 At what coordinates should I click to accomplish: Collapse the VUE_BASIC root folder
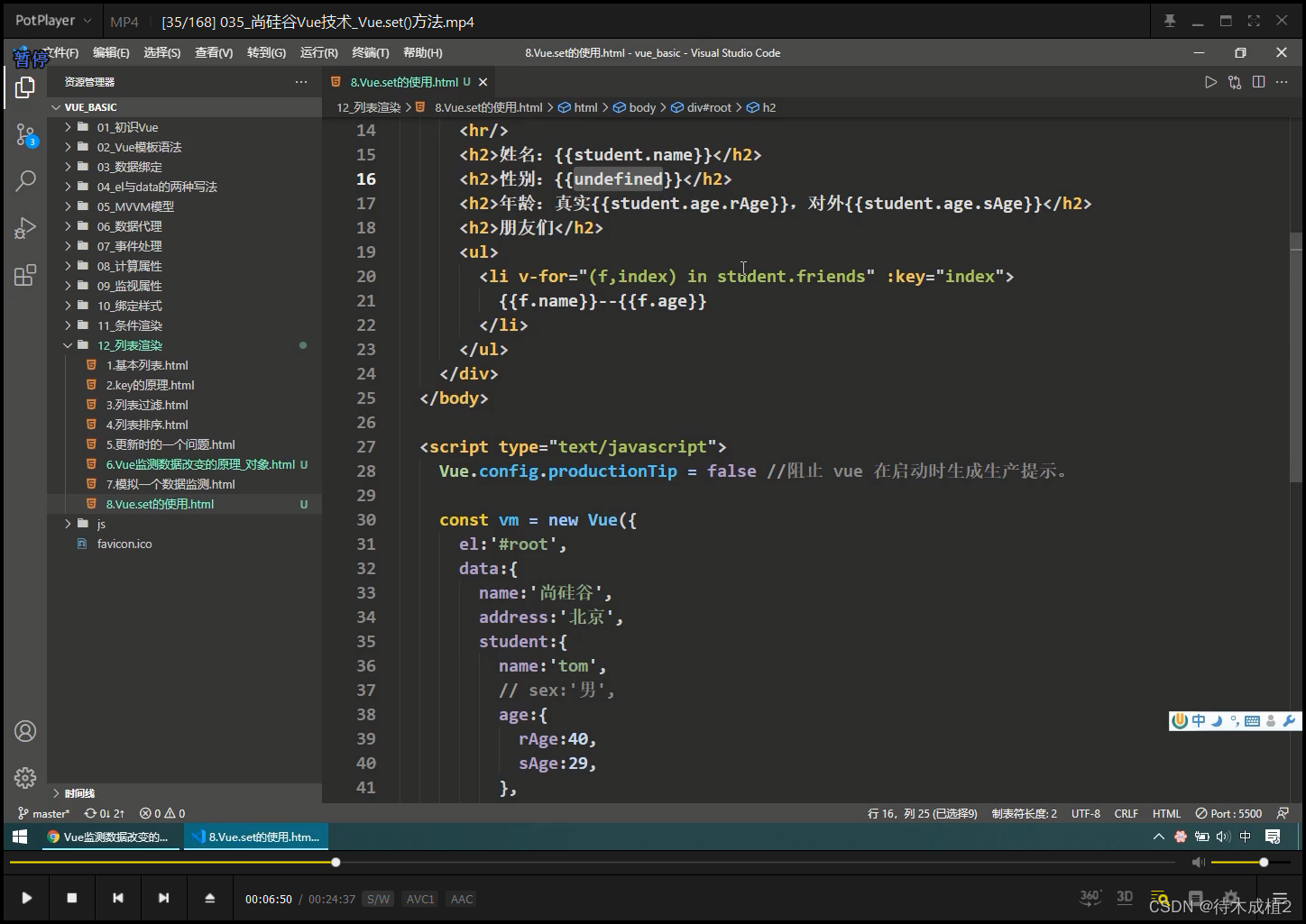point(184,107)
